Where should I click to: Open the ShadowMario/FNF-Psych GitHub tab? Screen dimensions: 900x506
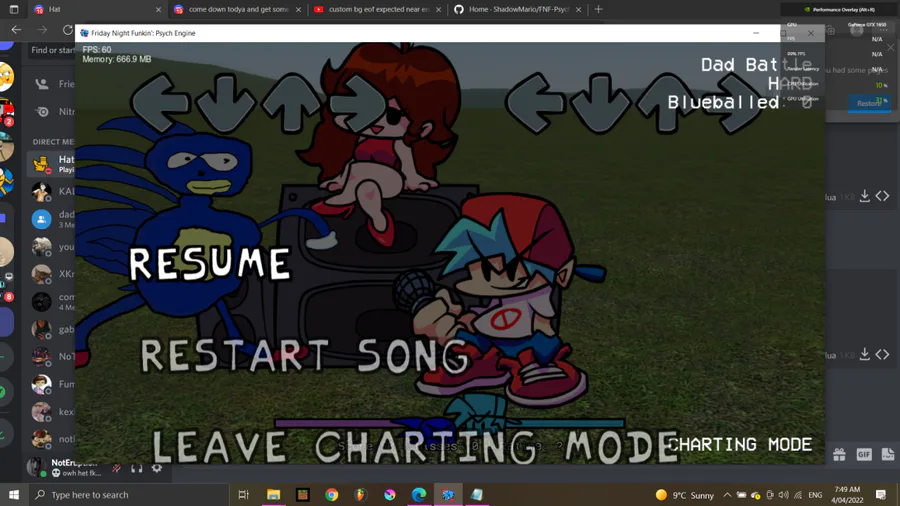(518, 9)
